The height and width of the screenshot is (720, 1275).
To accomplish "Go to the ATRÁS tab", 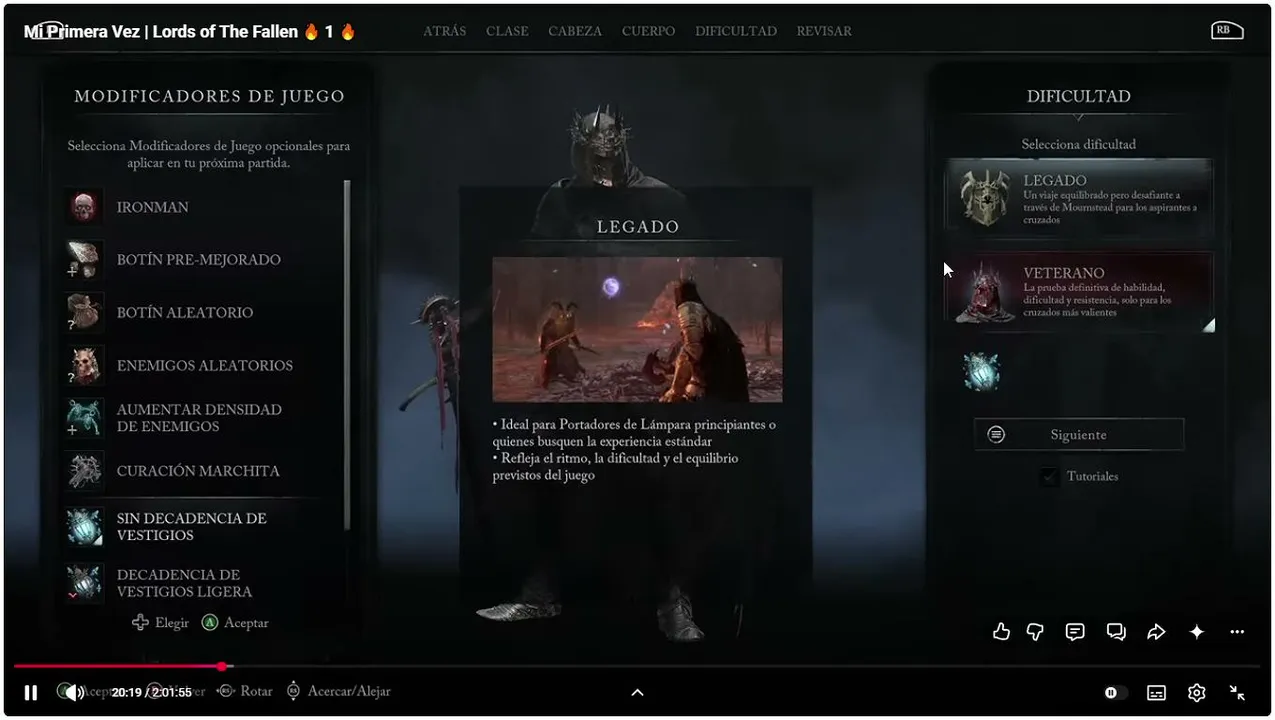I will pos(444,31).
